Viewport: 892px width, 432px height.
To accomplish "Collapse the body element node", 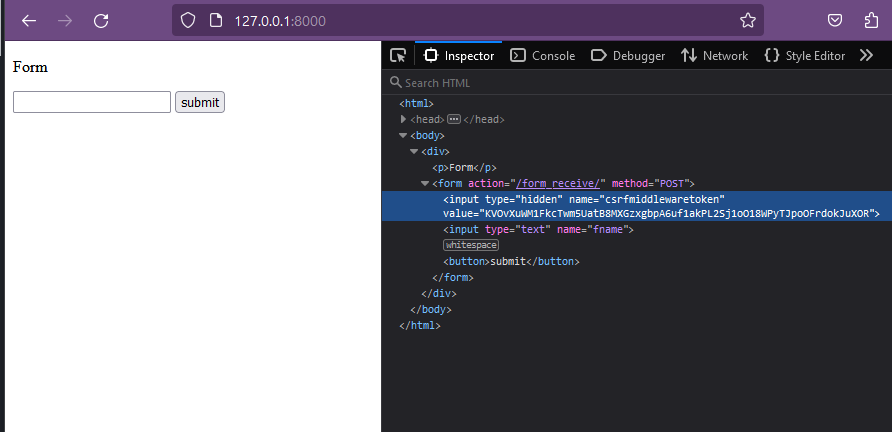I will tap(403, 135).
